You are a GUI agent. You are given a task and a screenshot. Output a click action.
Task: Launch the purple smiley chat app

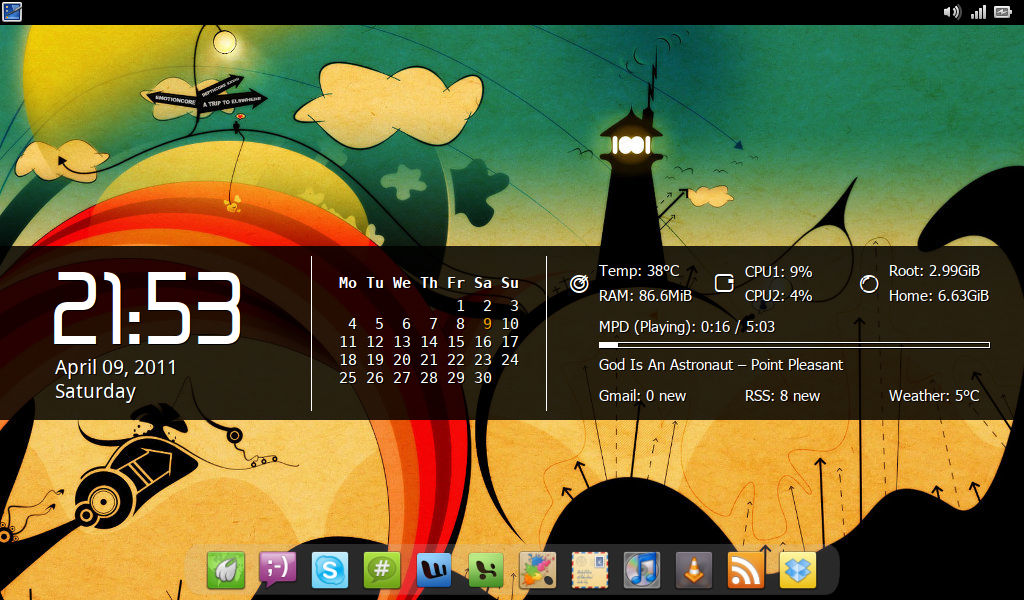coord(278,569)
